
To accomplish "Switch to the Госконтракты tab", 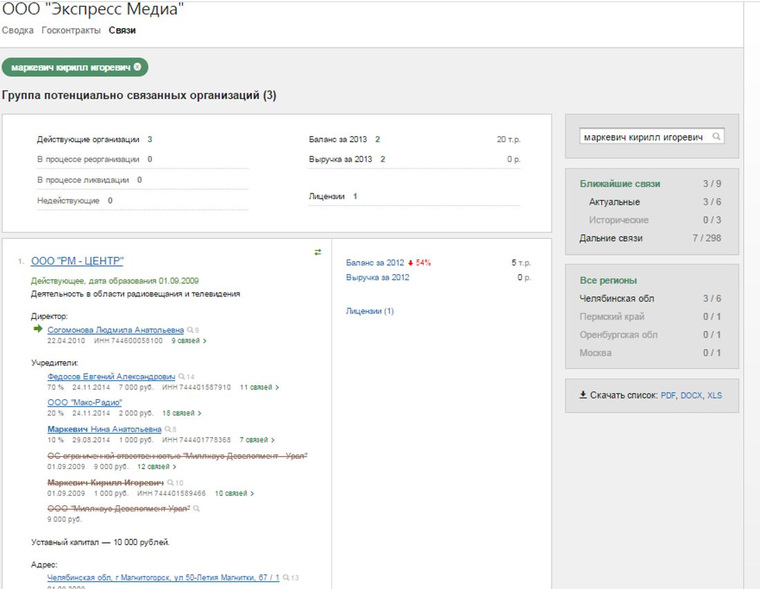I will point(71,30).
